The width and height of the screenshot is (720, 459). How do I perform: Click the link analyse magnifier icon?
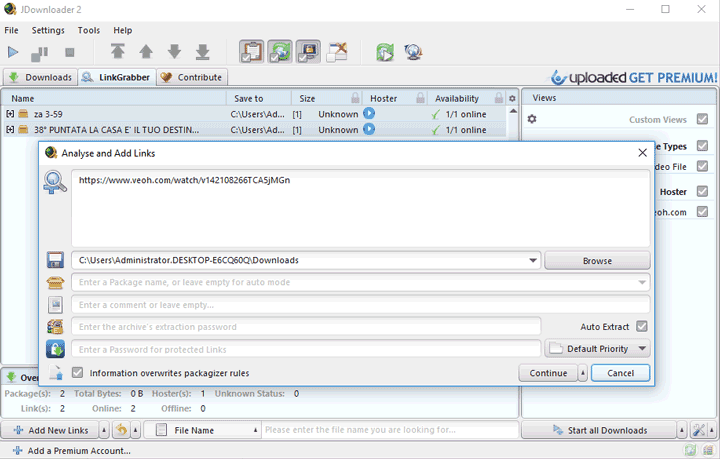[55, 182]
